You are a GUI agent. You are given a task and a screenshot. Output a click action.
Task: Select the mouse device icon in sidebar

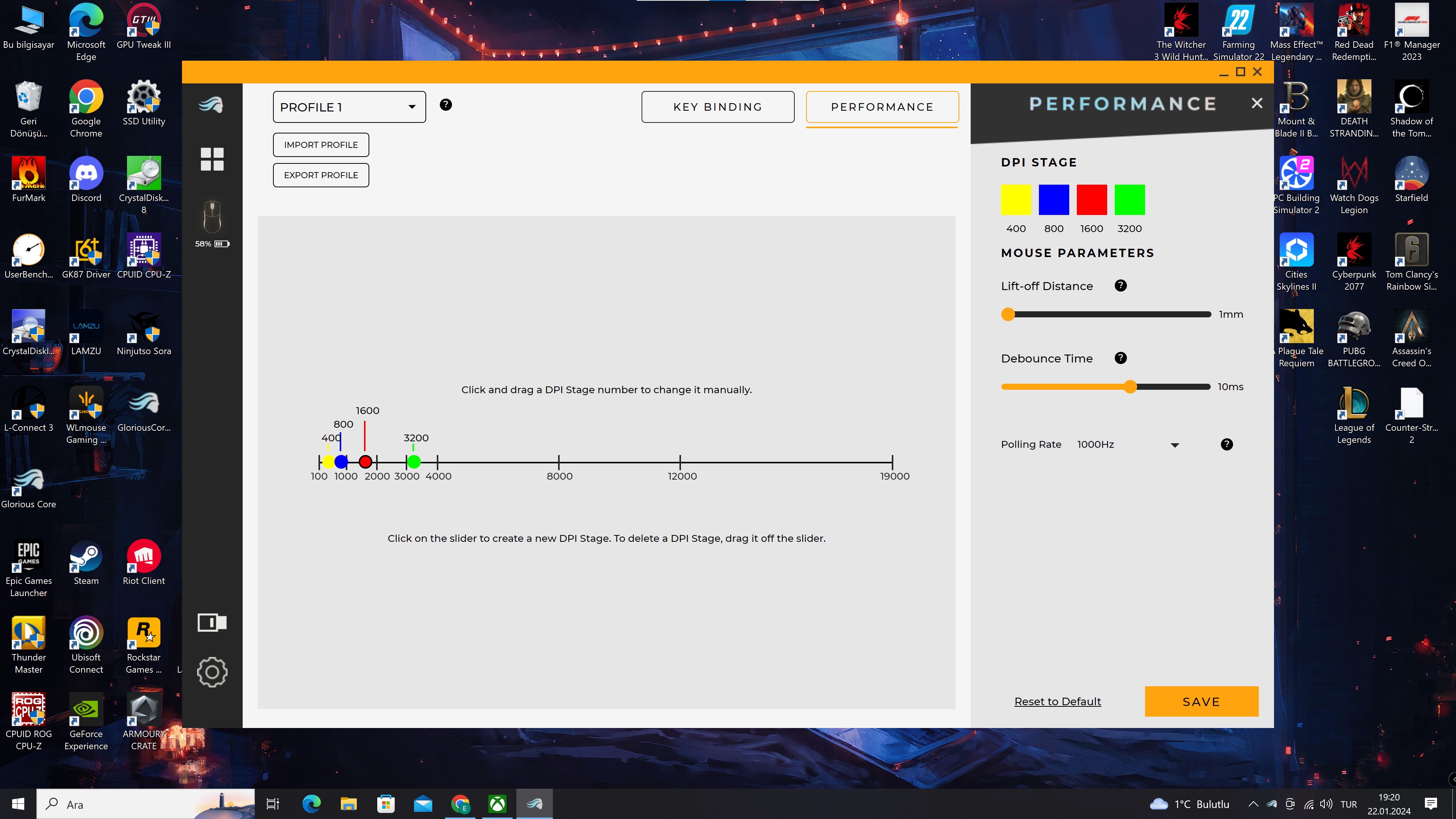tap(212, 216)
